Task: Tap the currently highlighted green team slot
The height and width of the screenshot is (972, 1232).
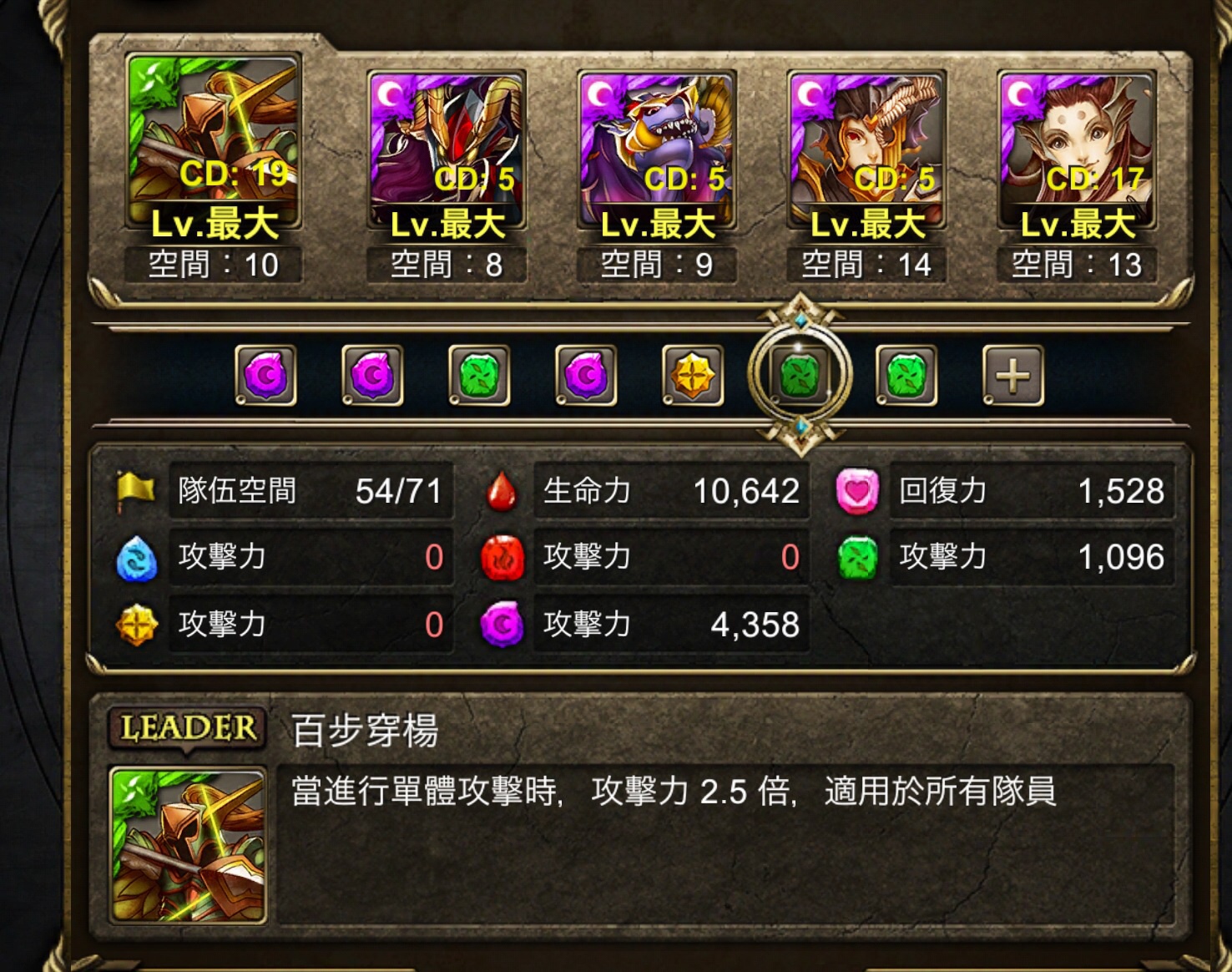Action: click(800, 375)
